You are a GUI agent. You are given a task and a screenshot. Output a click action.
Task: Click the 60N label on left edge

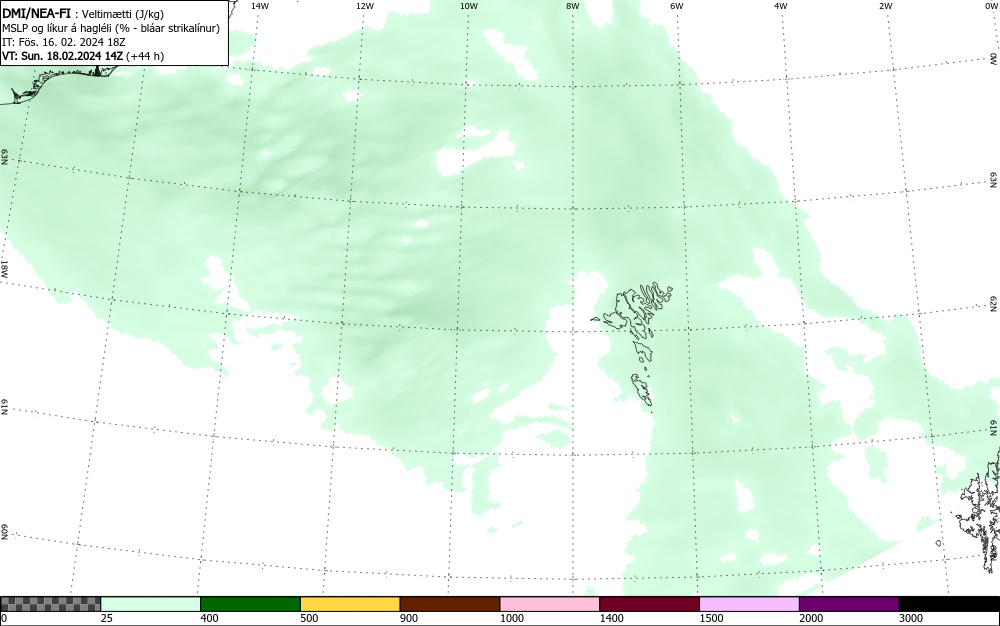click(x=4, y=532)
